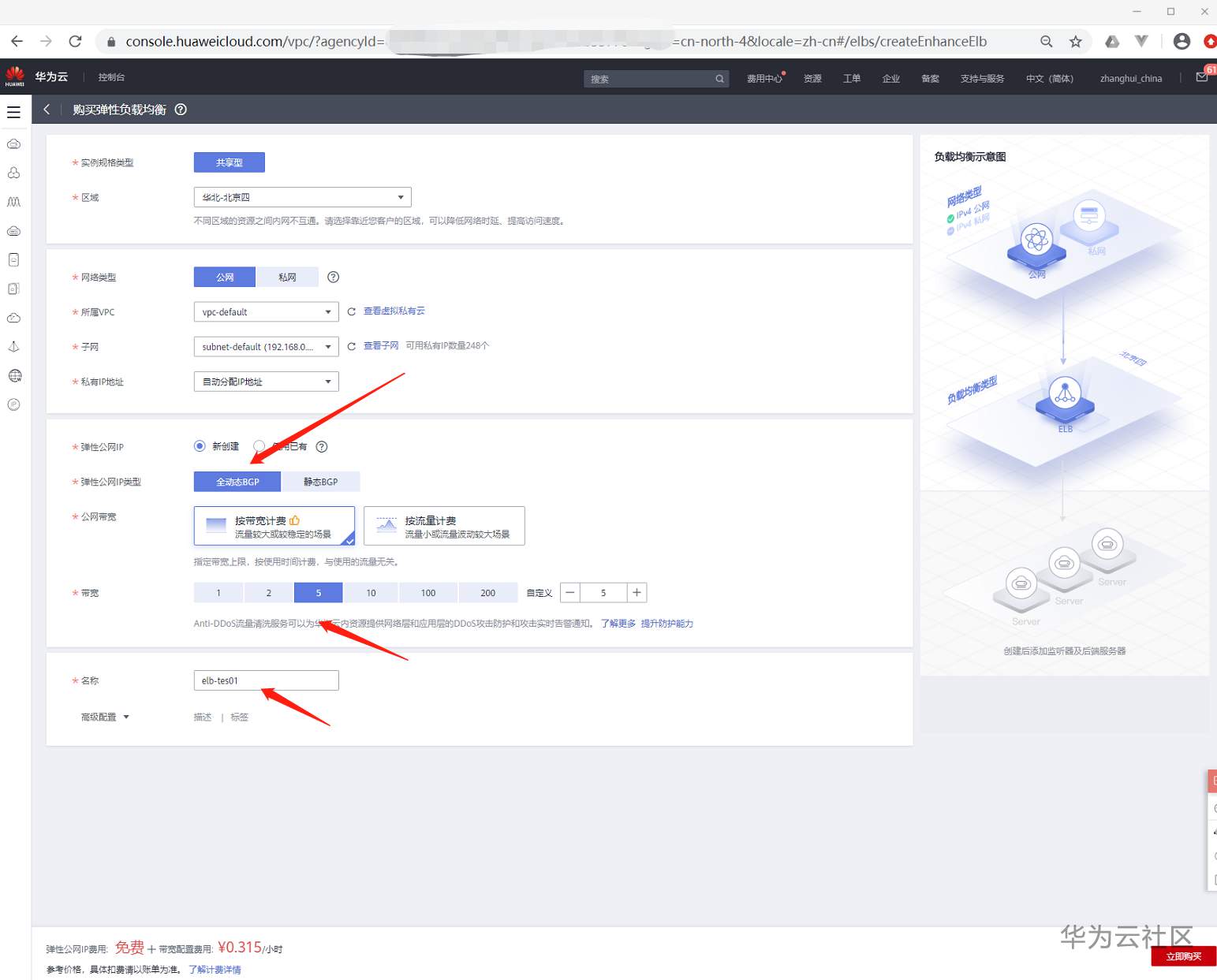This screenshot has width=1217, height=980.
Task: Choose 按带宽计费 billing option
Action: [274, 526]
